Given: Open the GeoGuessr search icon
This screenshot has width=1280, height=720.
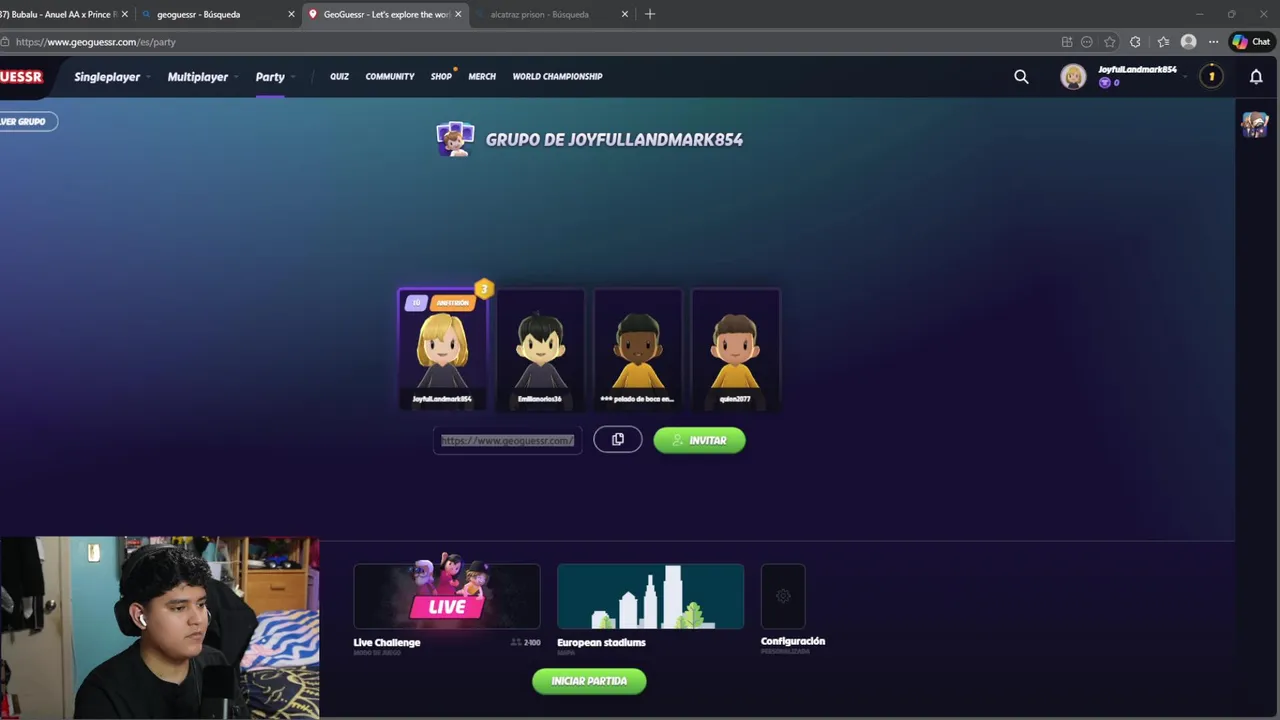Looking at the screenshot, I should click(x=1021, y=76).
